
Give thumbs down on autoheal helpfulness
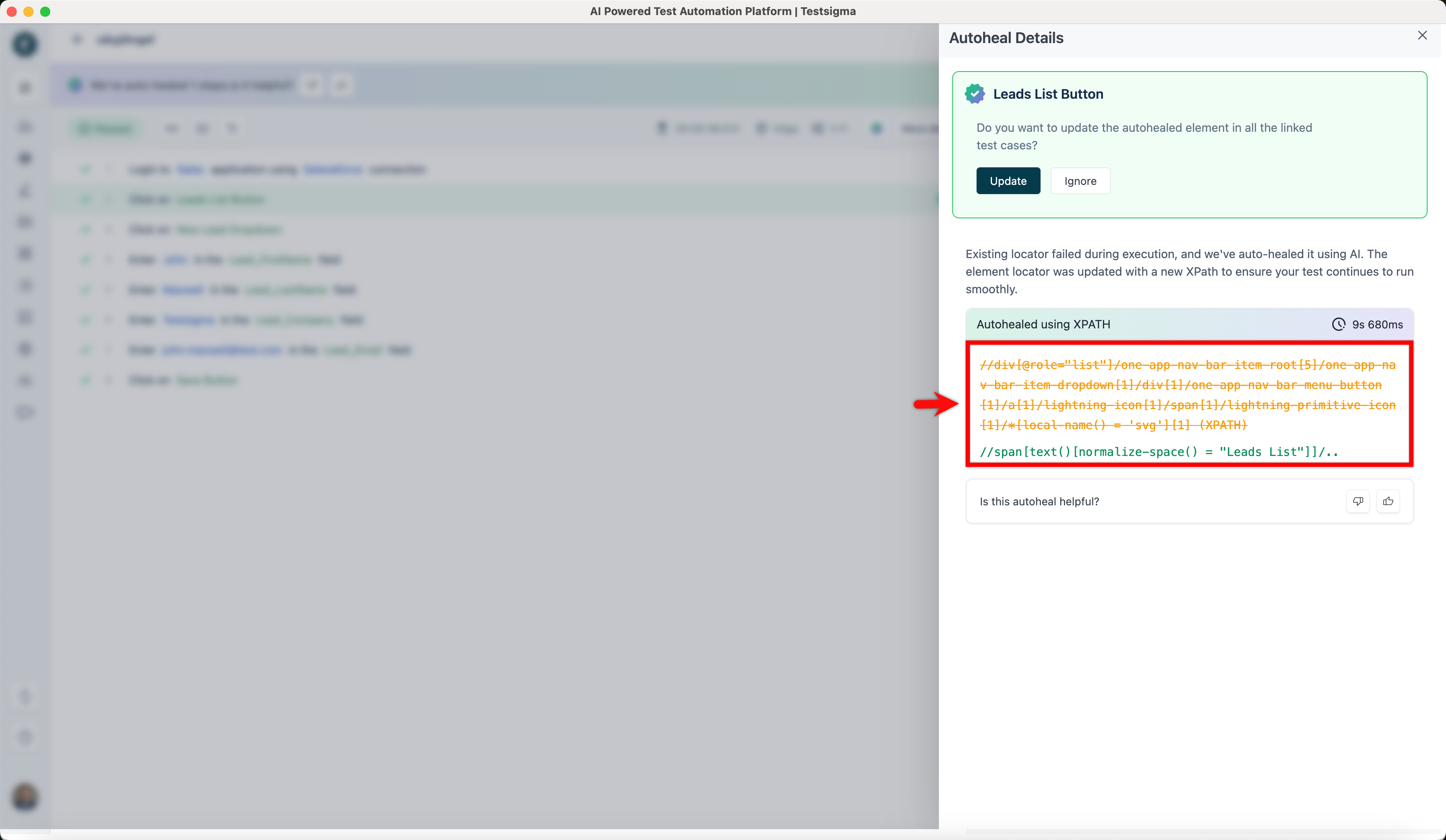[1358, 501]
